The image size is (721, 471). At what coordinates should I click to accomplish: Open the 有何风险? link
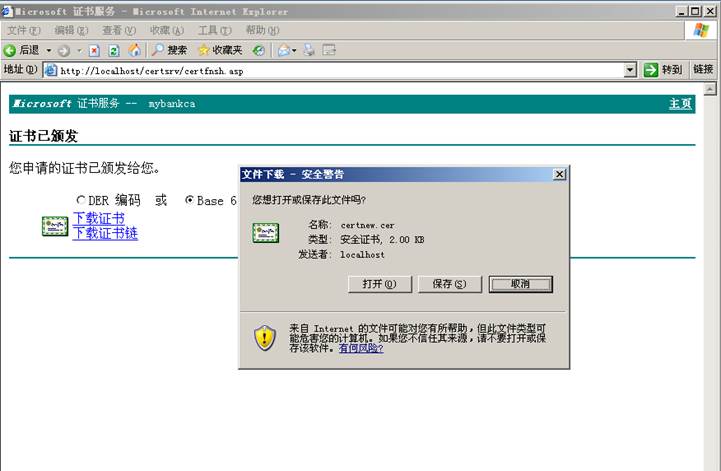[x=361, y=348]
